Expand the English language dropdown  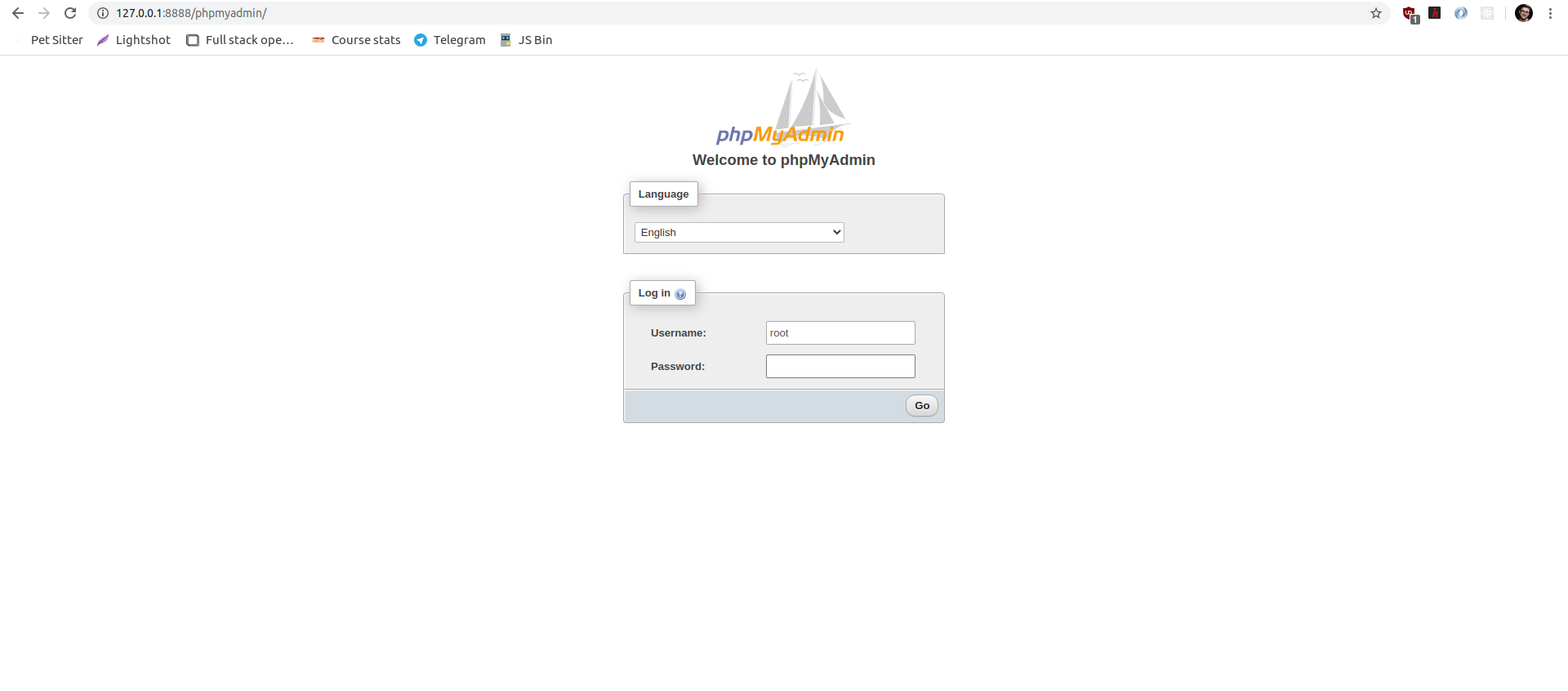click(x=739, y=233)
